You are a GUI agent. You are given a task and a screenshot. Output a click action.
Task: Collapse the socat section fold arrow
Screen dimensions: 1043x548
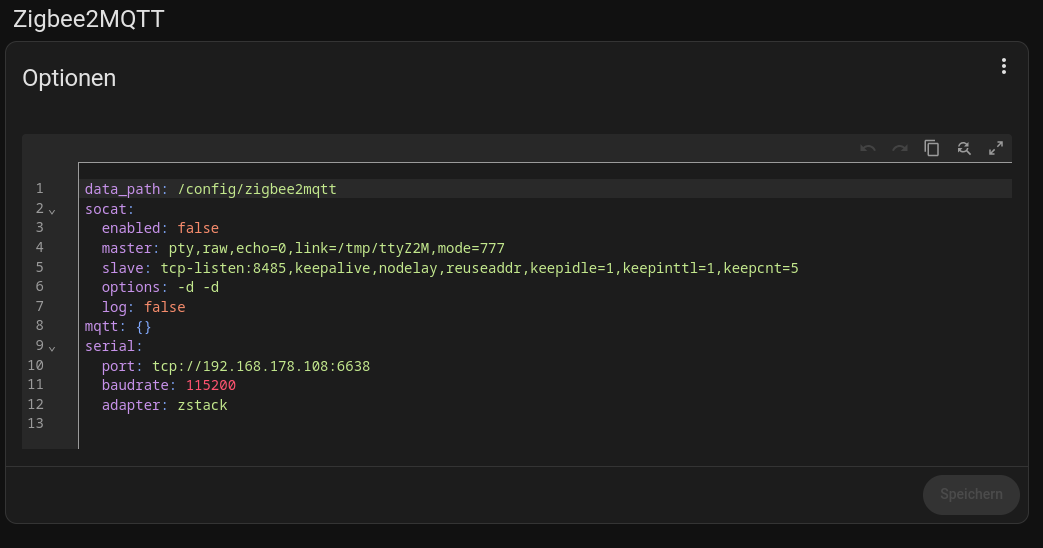point(52,211)
